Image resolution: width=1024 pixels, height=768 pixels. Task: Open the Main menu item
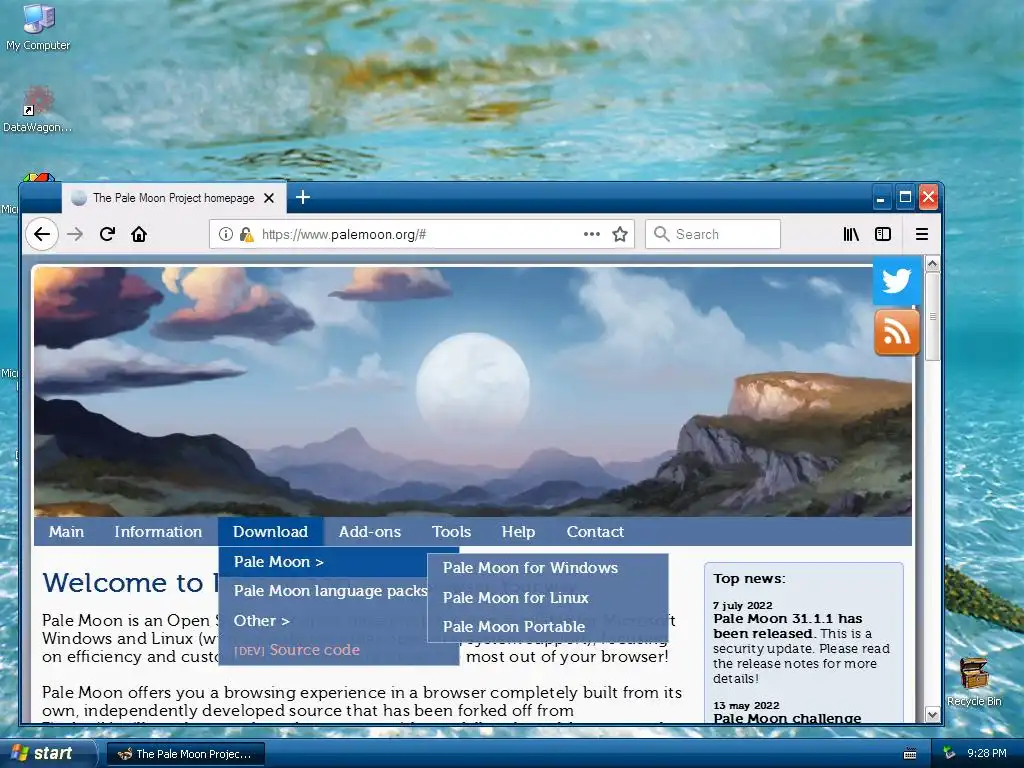click(x=66, y=532)
